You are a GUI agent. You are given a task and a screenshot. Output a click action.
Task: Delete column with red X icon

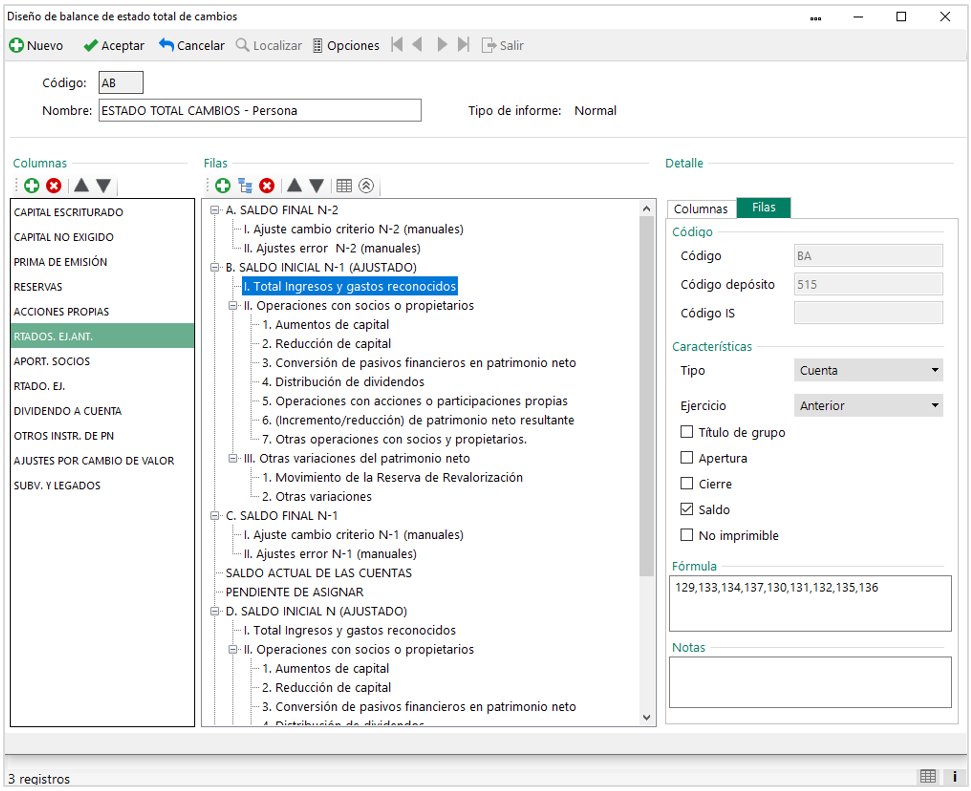point(54,185)
